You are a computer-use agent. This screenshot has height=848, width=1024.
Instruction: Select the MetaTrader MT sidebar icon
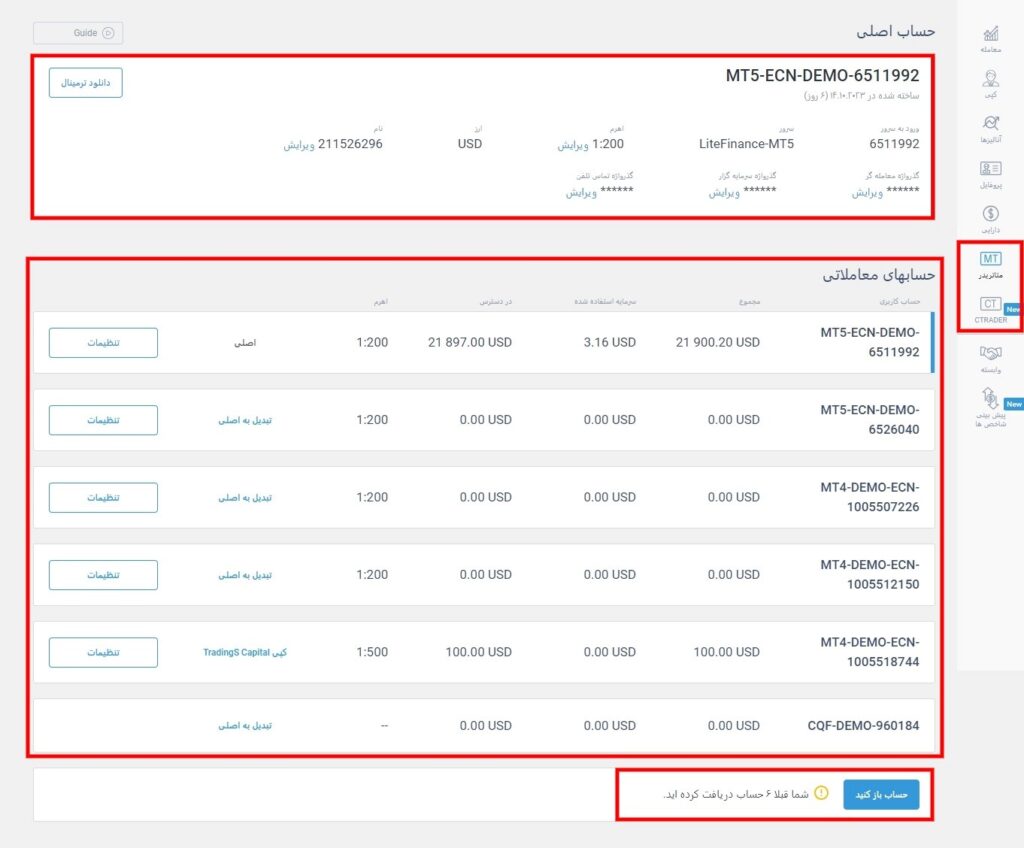point(990,260)
